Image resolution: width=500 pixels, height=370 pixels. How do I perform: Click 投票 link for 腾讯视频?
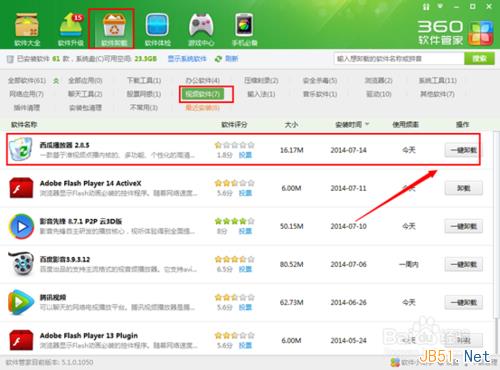(x=245, y=307)
